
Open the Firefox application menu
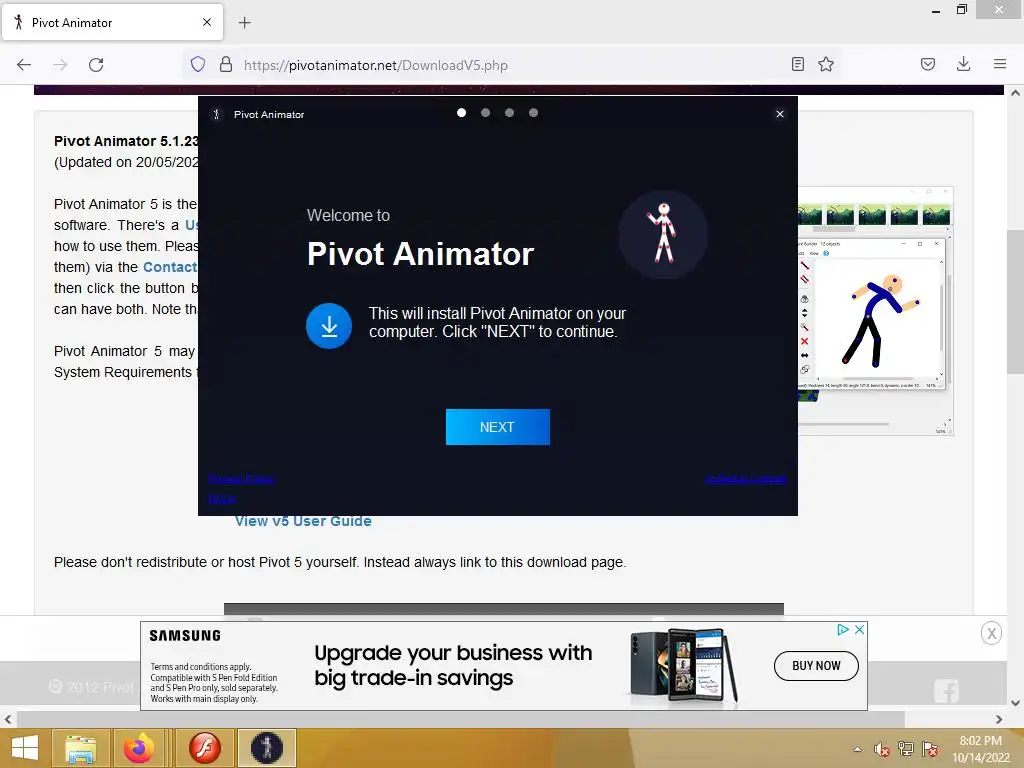(x=1000, y=64)
